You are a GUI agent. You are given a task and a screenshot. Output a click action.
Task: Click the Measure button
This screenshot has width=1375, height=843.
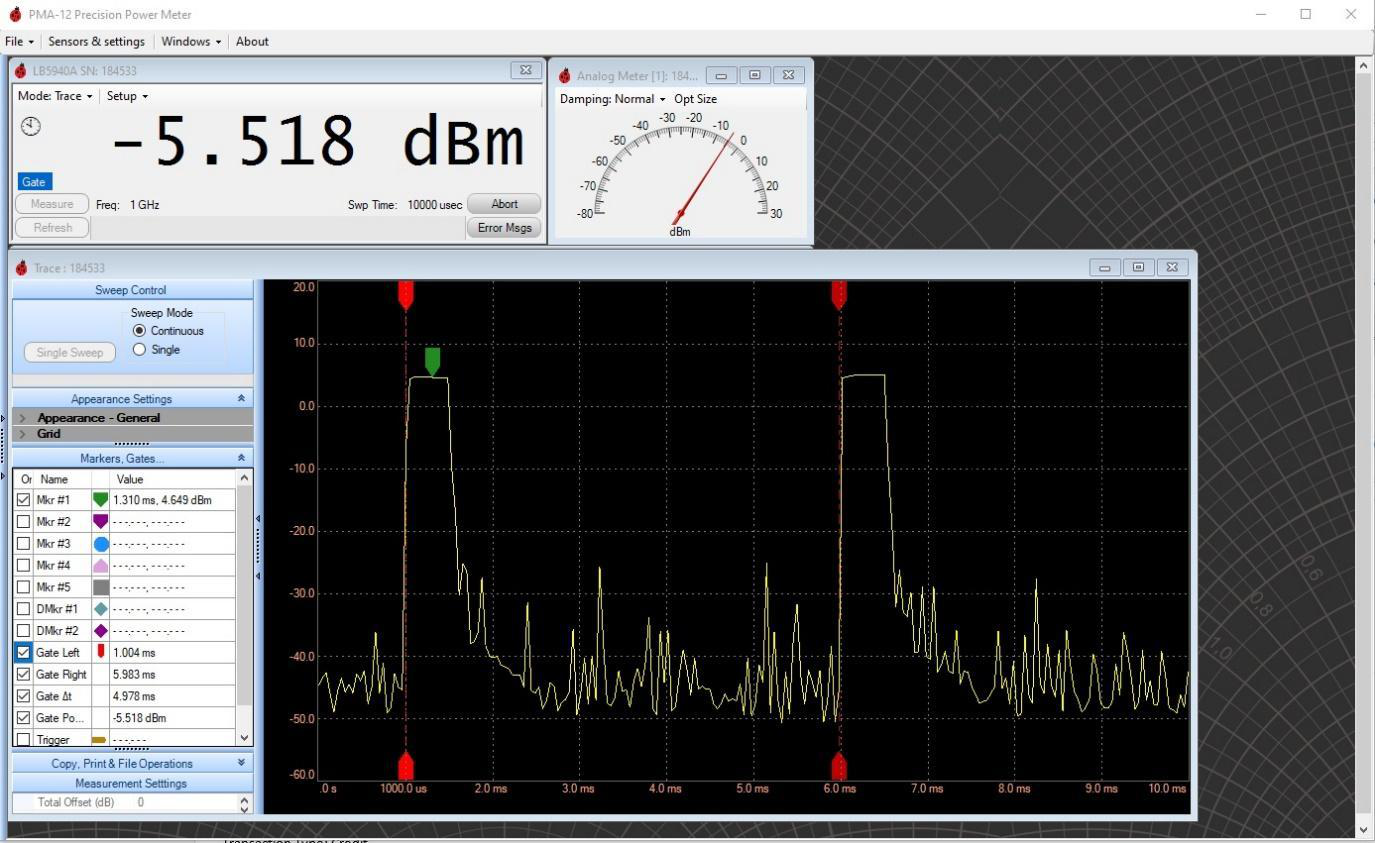52,204
